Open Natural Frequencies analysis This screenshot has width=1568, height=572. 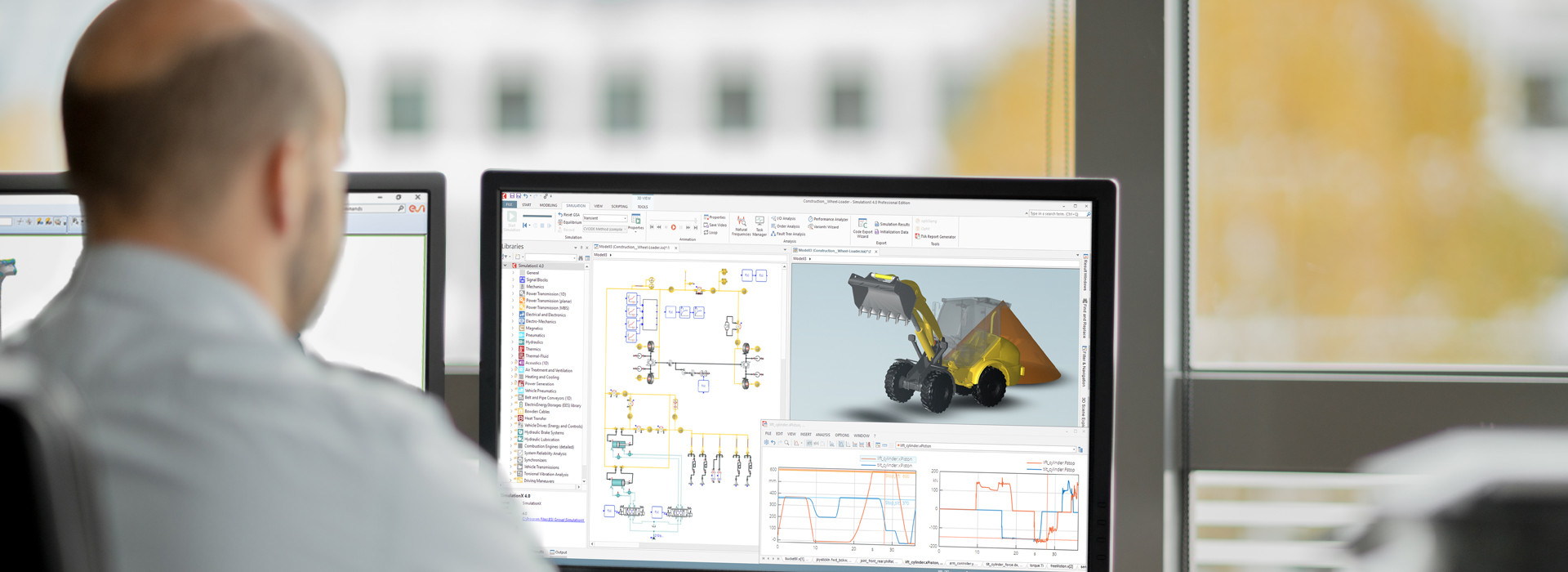click(741, 226)
